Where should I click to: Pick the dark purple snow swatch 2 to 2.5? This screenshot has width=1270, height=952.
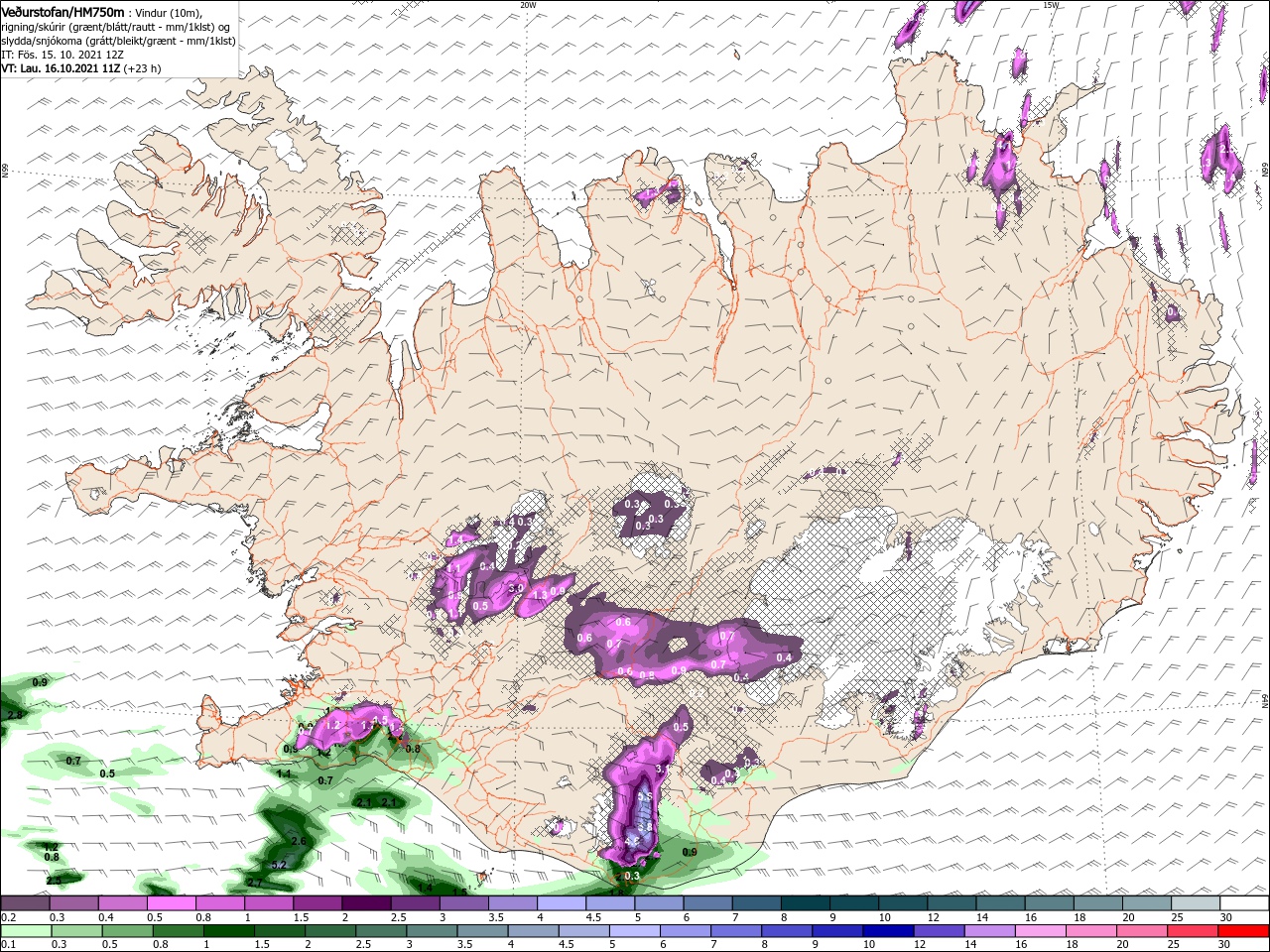pyautogui.click(x=366, y=903)
